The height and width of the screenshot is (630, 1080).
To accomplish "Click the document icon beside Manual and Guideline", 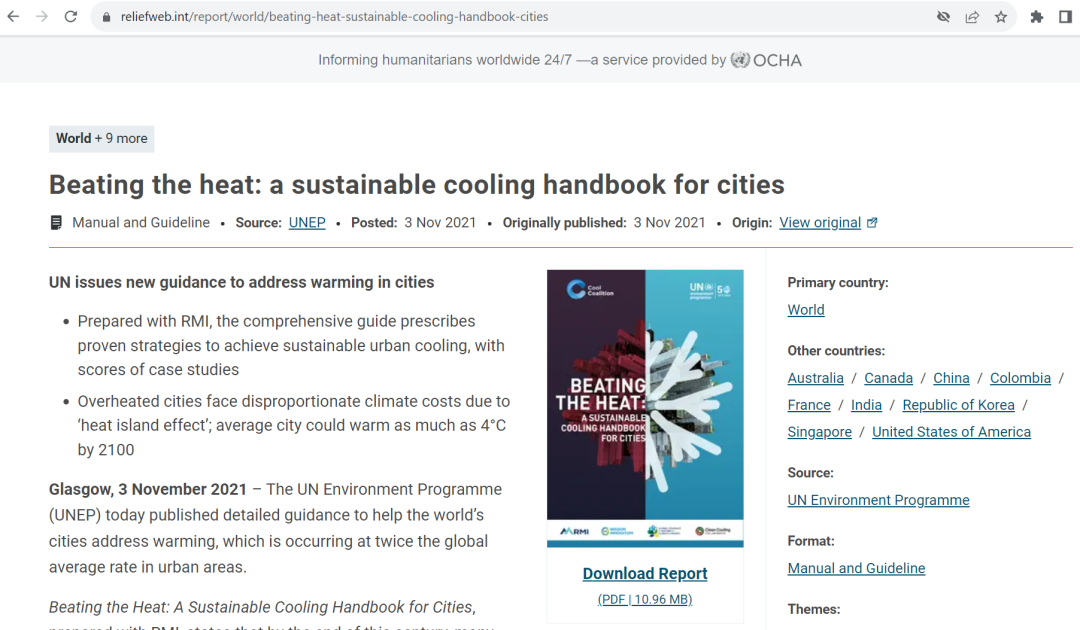I will (56, 222).
